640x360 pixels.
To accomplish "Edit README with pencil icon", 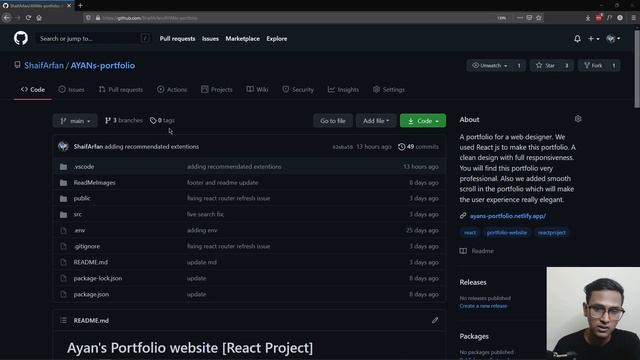I will [x=435, y=320].
